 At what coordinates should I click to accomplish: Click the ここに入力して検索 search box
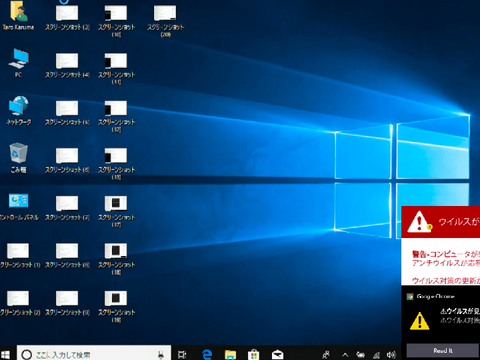pyautogui.click(x=93, y=354)
